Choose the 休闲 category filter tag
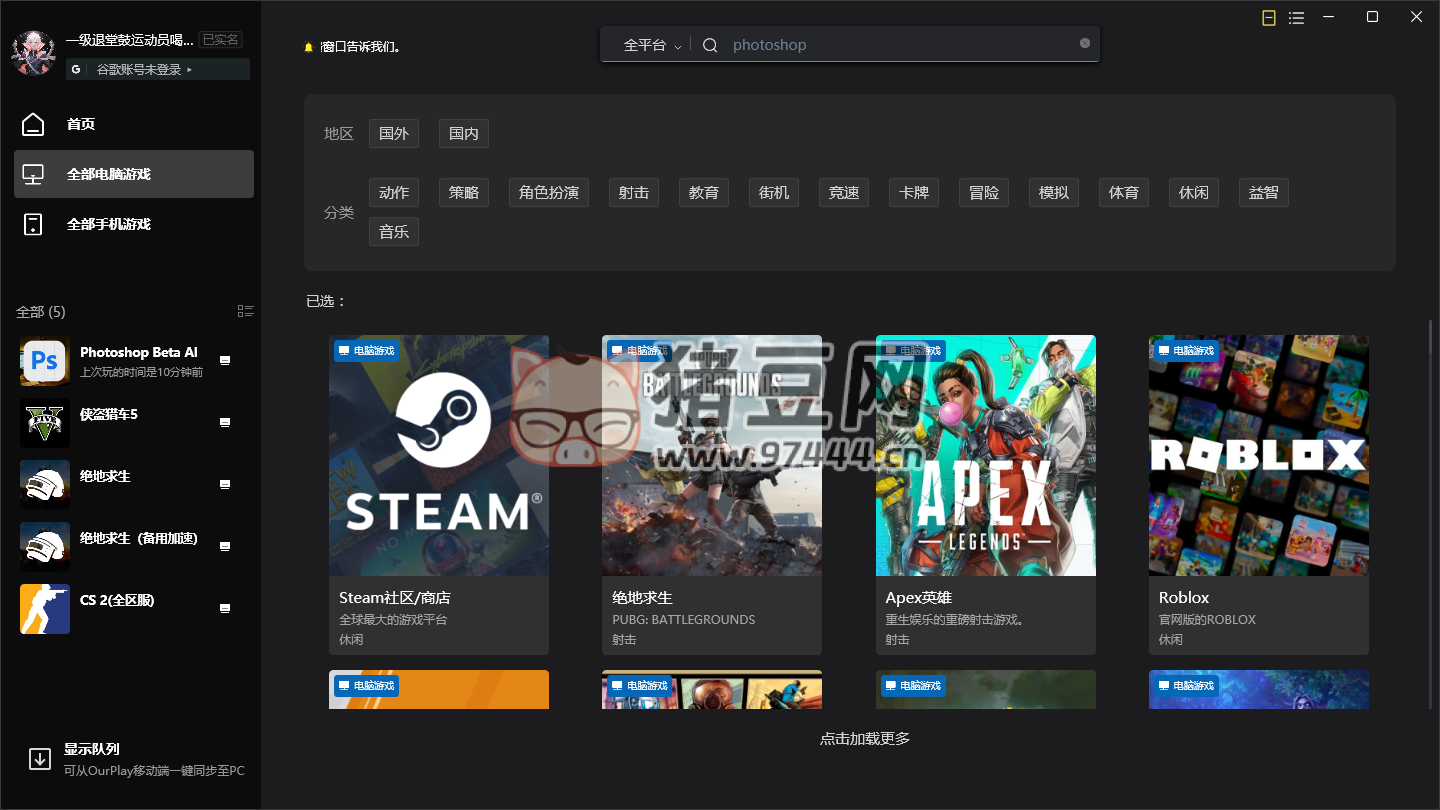The height and width of the screenshot is (810, 1440). point(1194,193)
